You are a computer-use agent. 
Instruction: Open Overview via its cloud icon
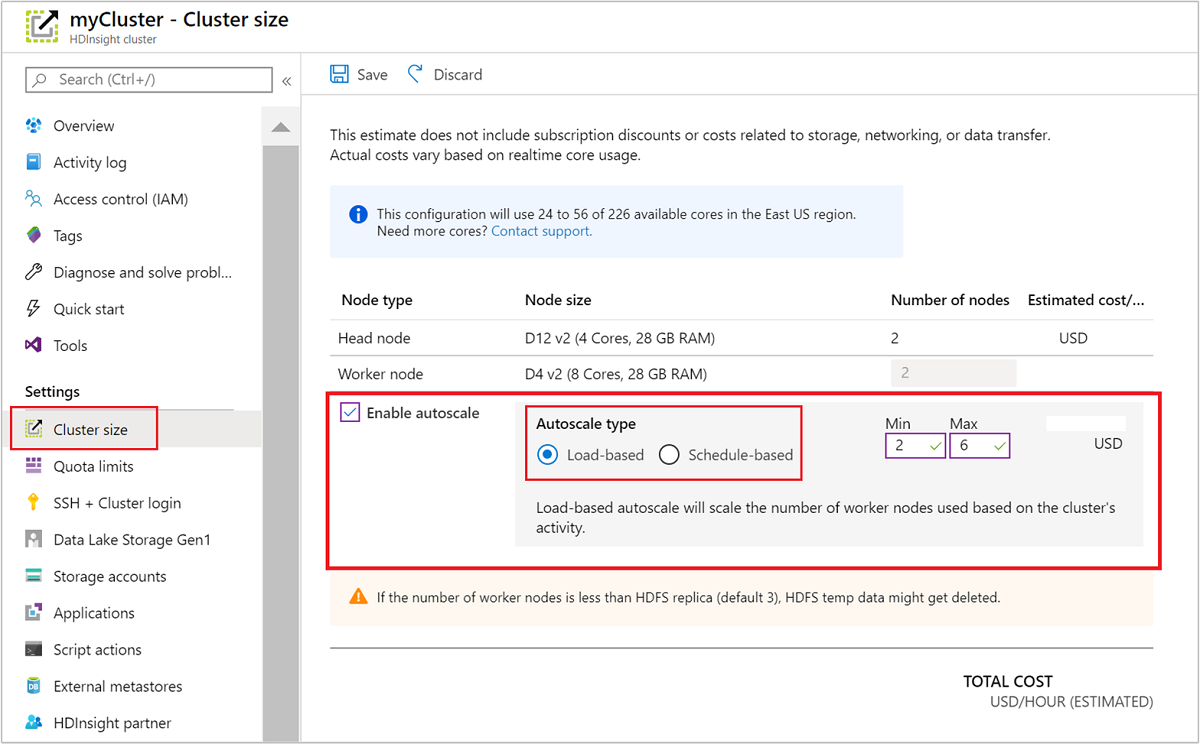(x=34, y=126)
